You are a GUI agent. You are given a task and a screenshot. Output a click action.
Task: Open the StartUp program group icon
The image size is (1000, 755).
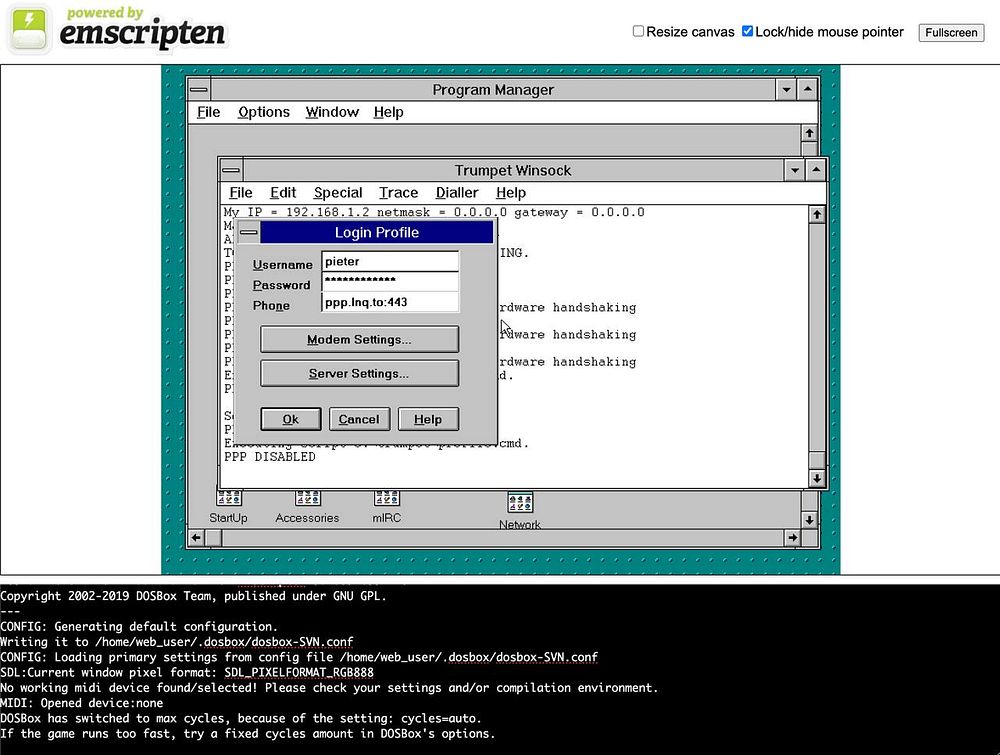coord(228,498)
